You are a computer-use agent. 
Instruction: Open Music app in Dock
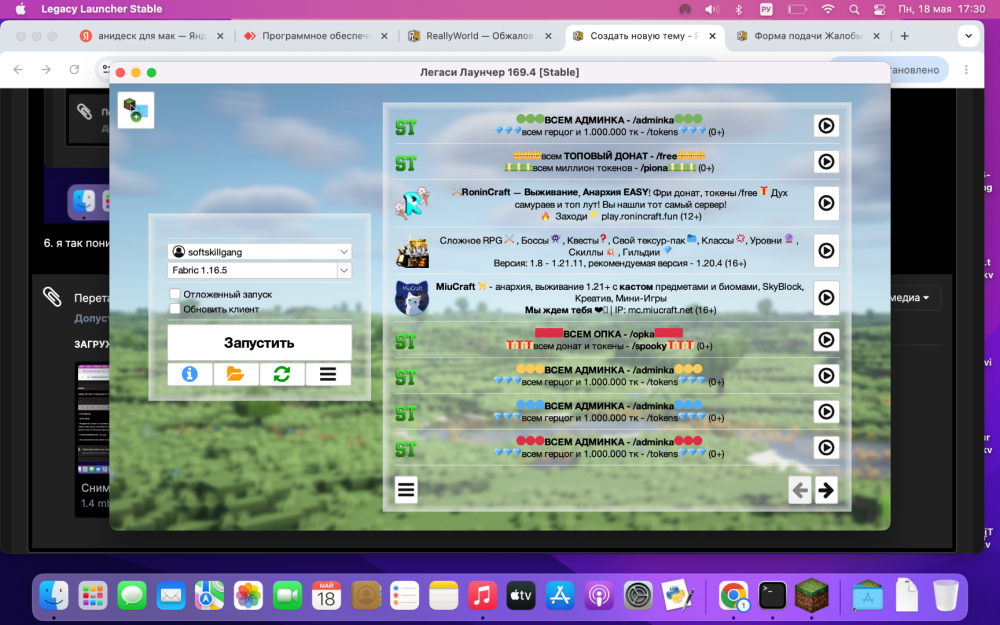pyautogui.click(x=482, y=596)
